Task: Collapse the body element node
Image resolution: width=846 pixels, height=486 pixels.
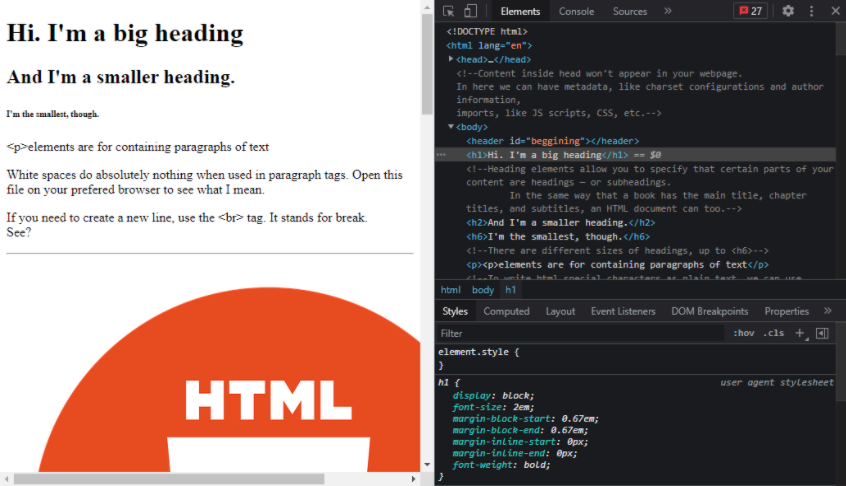Action: 451,126
